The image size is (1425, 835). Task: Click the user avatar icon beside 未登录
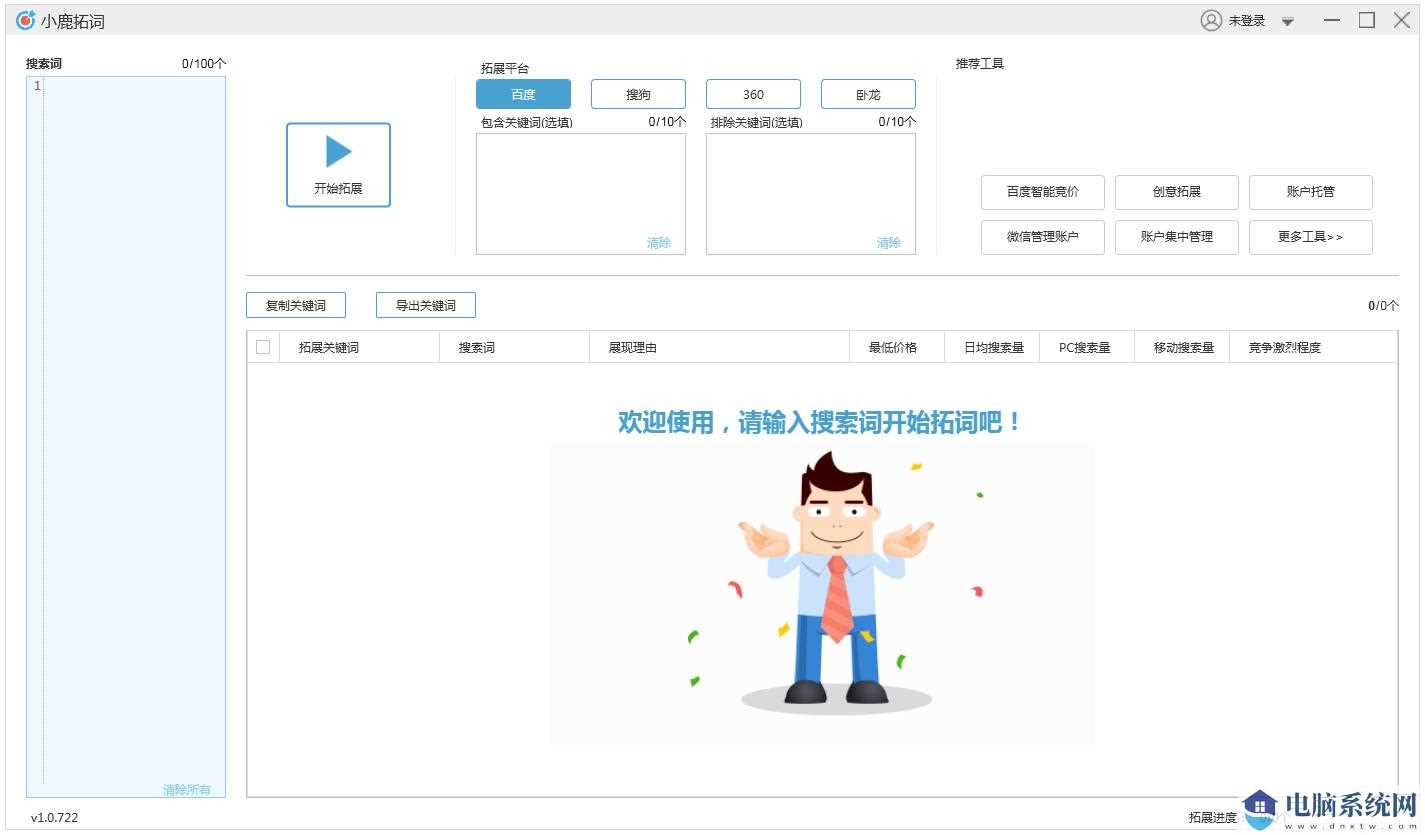[1211, 20]
